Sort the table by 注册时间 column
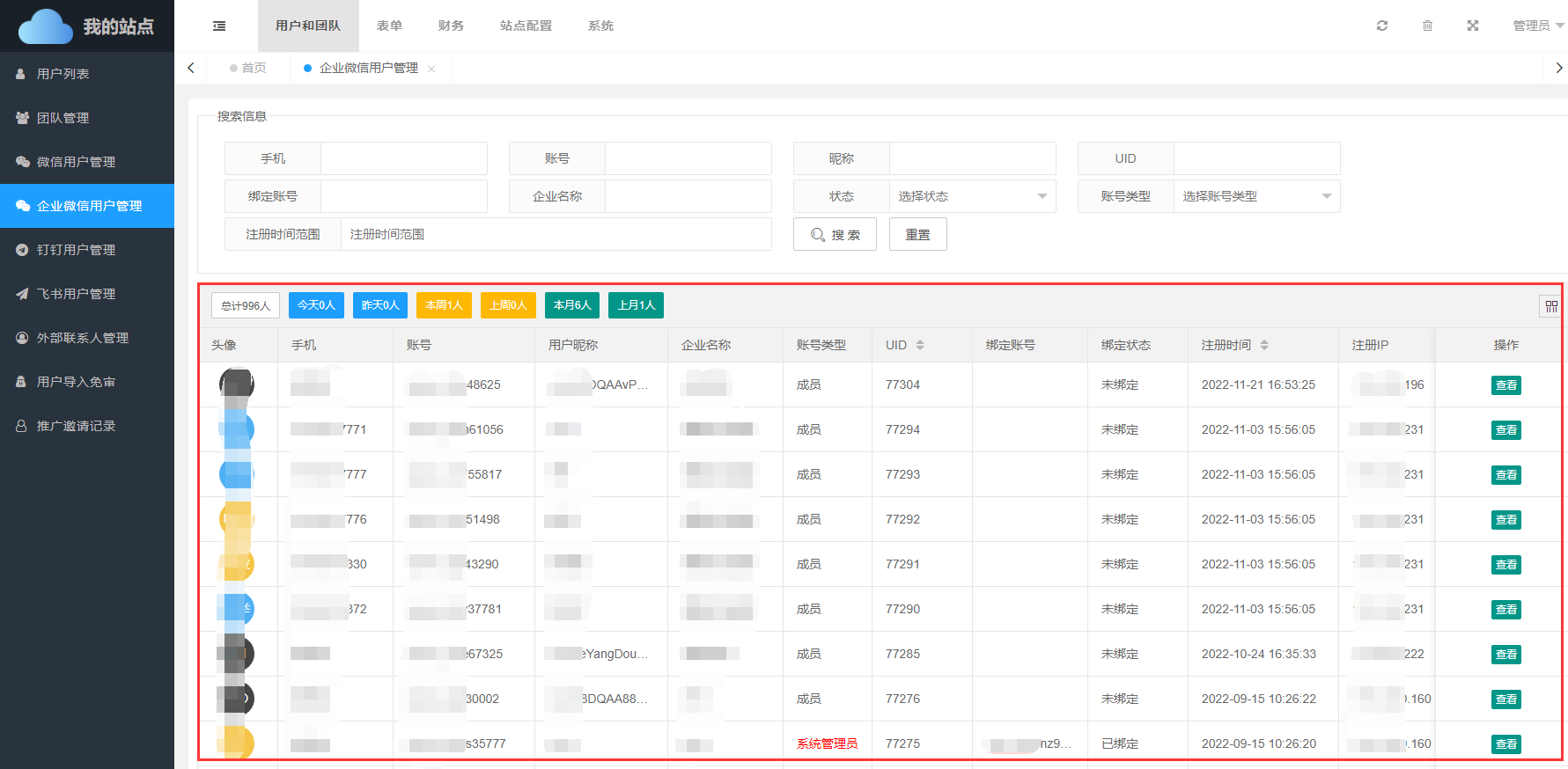Image resolution: width=1568 pixels, height=769 pixels. [x=1264, y=345]
